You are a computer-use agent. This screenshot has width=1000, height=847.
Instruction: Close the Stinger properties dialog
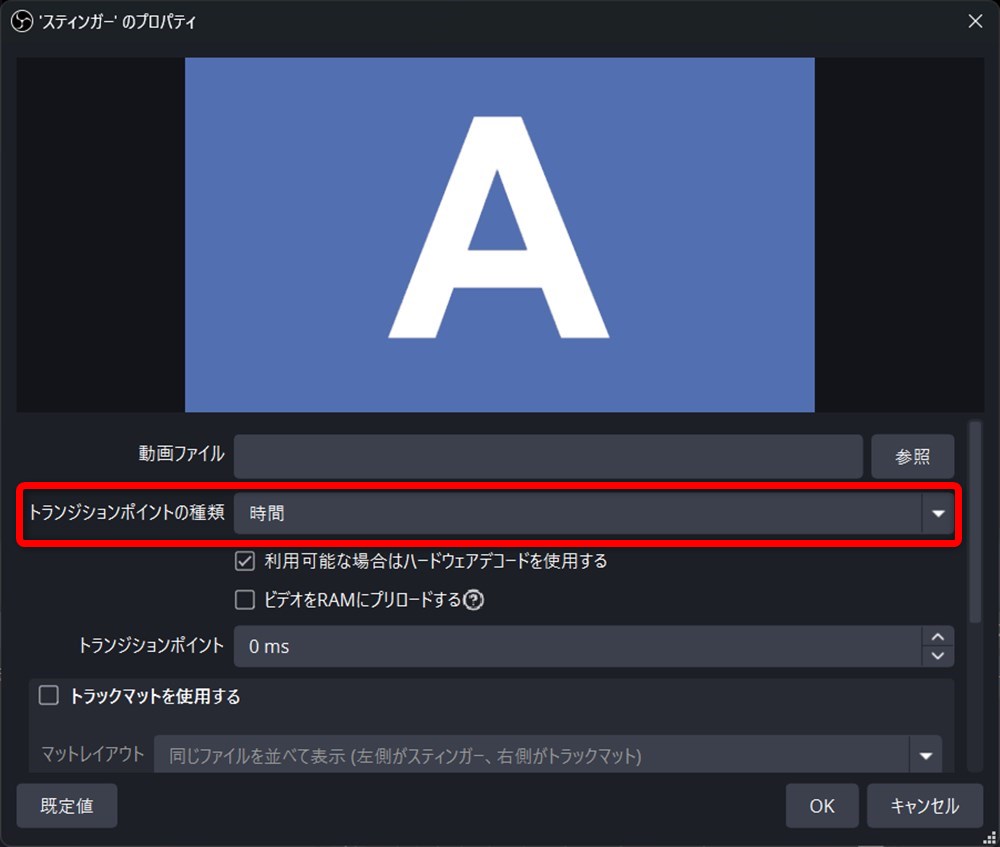point(974,21)
